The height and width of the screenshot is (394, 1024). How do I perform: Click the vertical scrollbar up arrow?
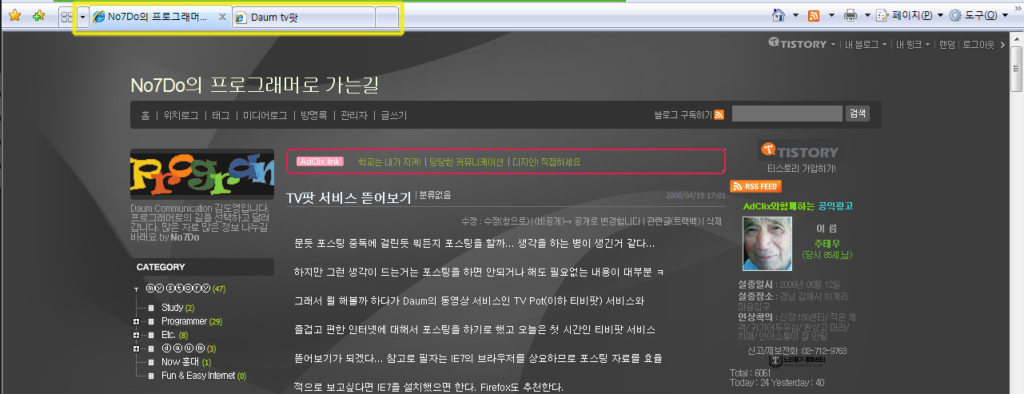click(1017, 39)
